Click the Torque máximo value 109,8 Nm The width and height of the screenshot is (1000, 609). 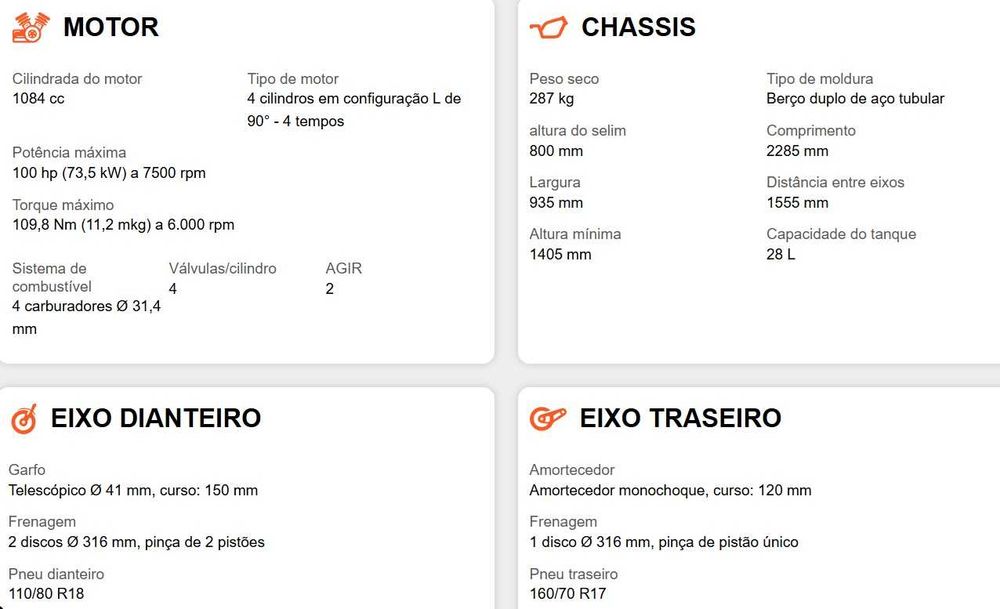pyautogui.click(x=123, y=224)
